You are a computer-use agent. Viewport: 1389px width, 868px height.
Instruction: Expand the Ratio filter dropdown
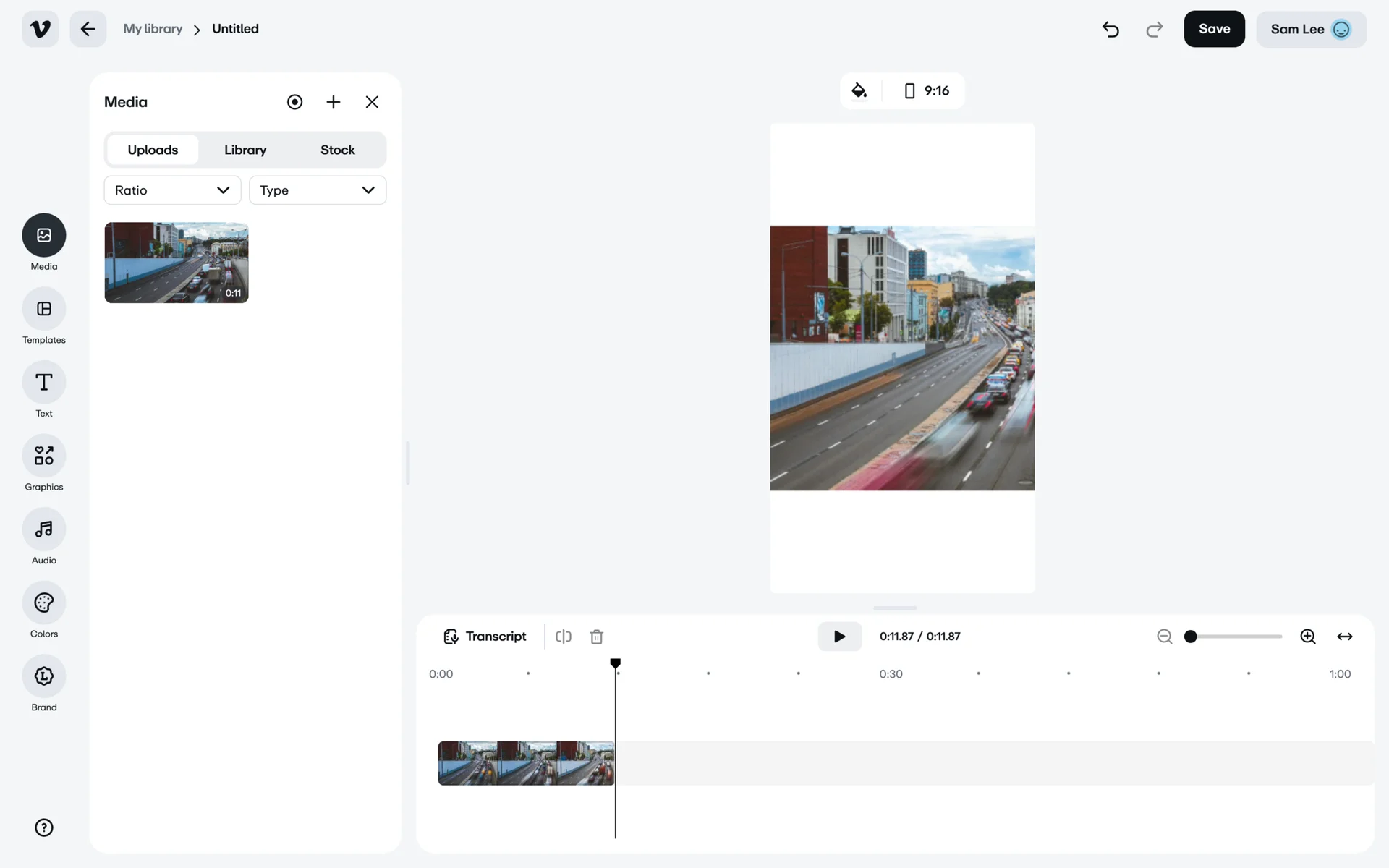point(172,190)
